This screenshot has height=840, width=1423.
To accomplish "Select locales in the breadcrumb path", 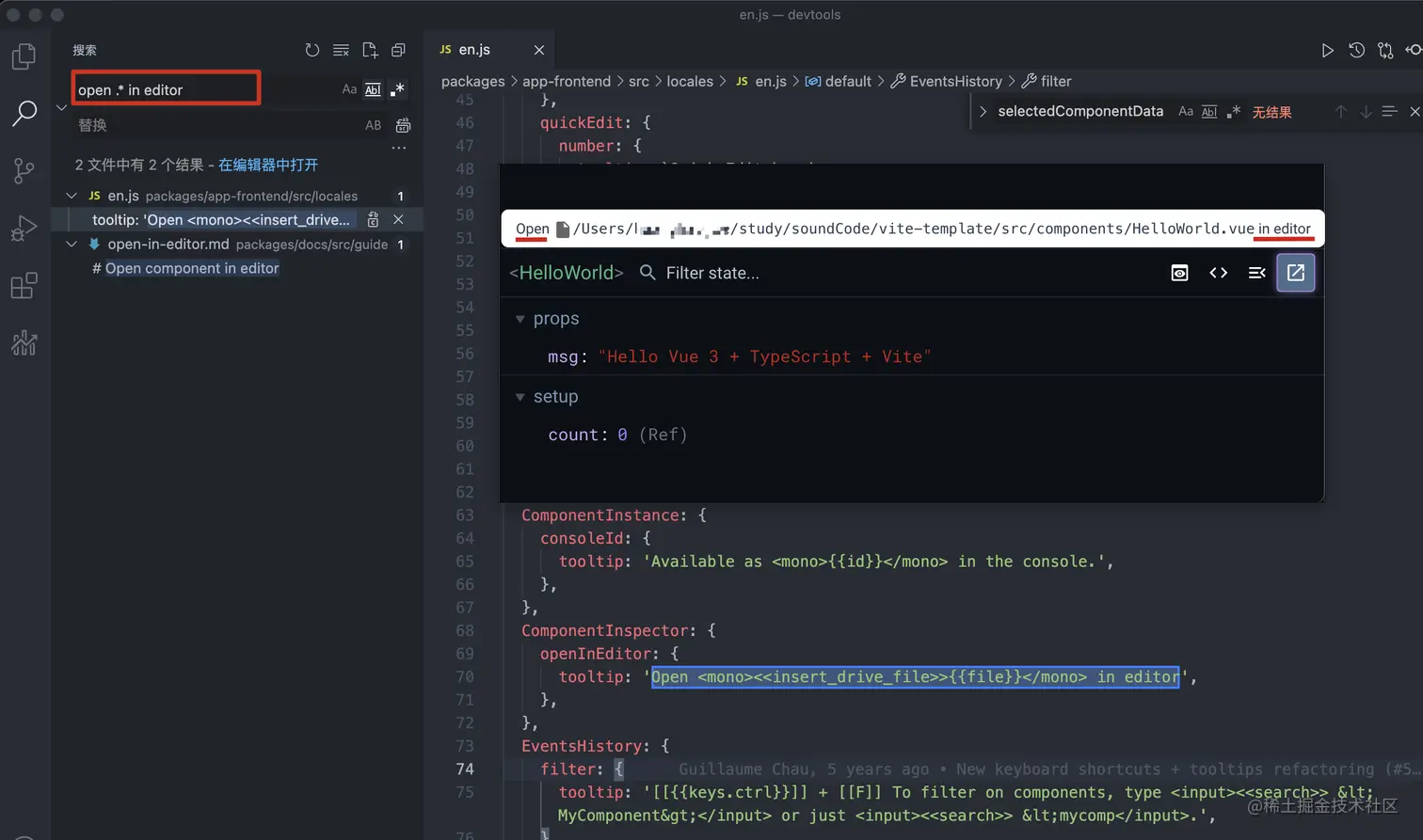I will (x=689, y=82).
